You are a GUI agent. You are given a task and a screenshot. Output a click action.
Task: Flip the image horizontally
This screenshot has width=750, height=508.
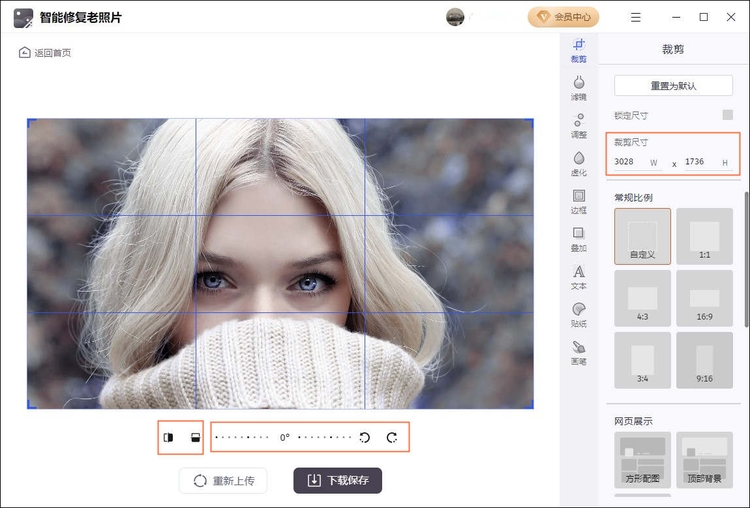tap(168, 437)
